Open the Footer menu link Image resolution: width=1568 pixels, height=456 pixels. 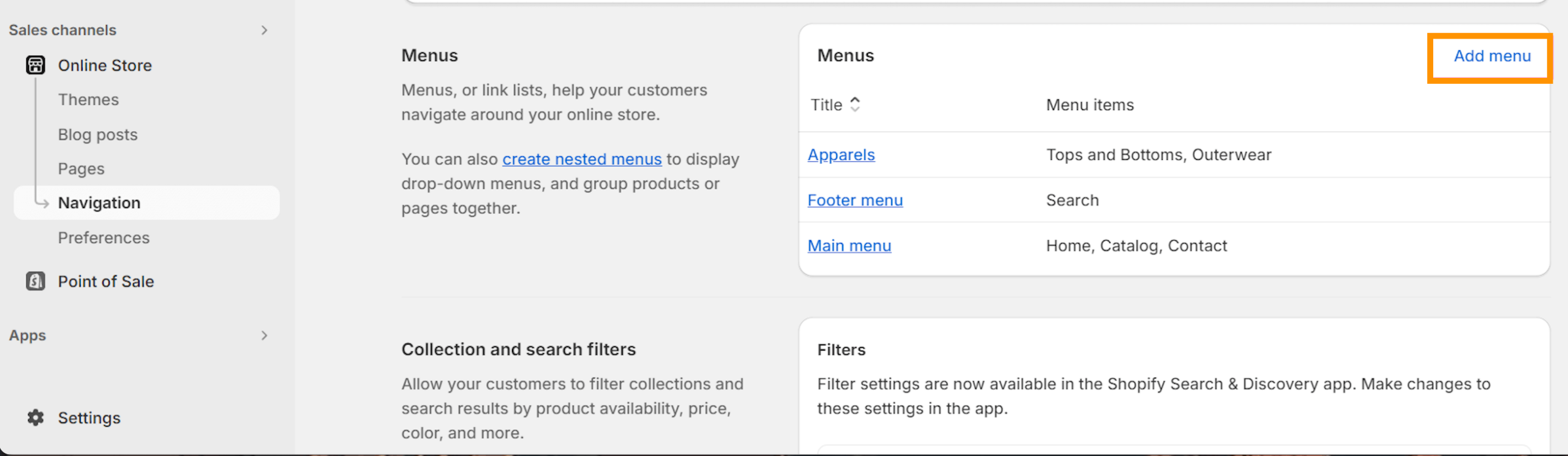855,200
